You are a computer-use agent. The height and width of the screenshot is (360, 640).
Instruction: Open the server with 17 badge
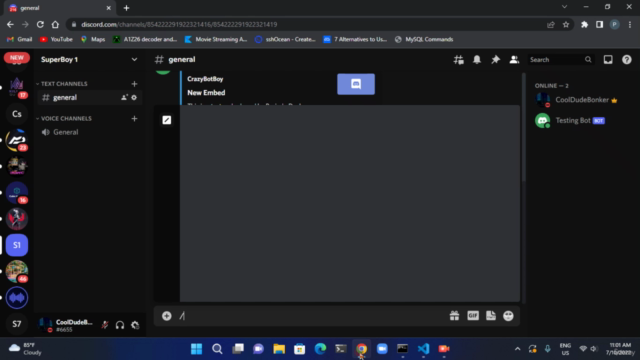click(17, 87)
